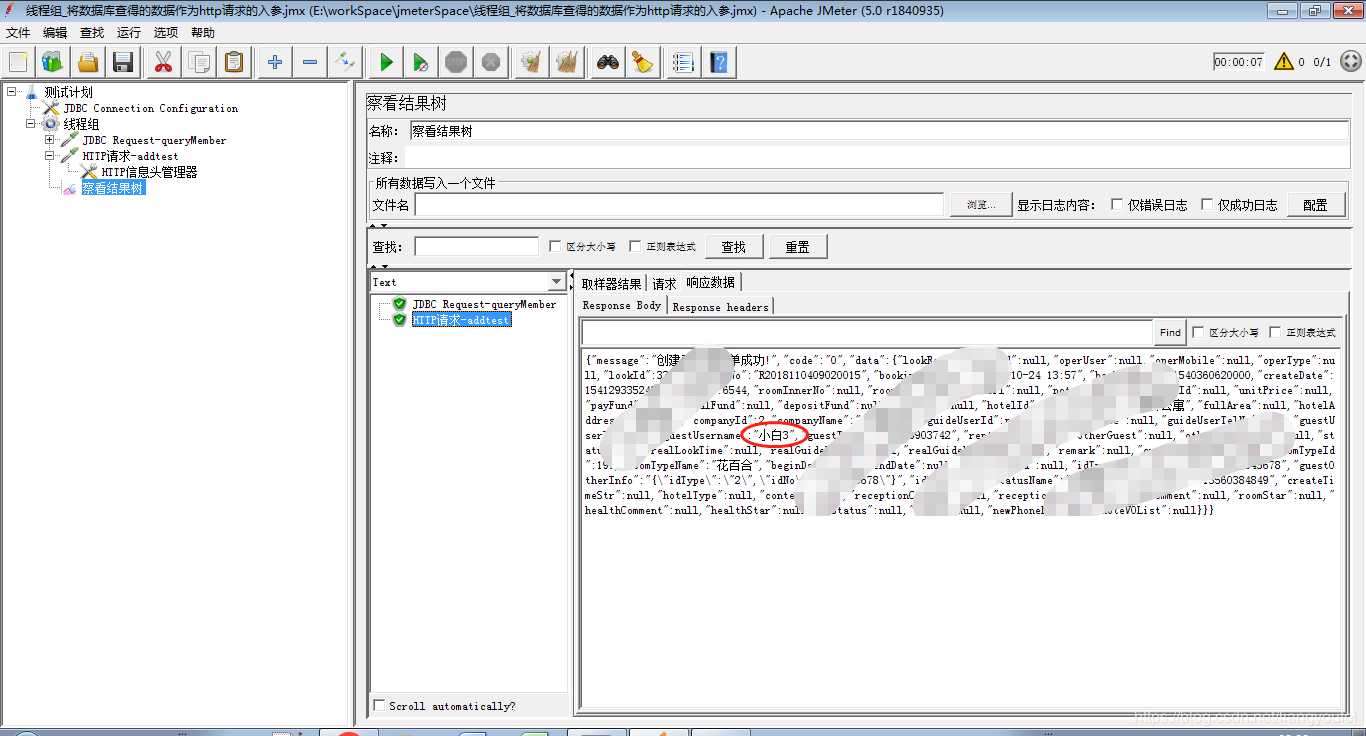Toggle 正则表达式 beside the Find button
Screen dimensions: 1366x736
pos(1275,332)
